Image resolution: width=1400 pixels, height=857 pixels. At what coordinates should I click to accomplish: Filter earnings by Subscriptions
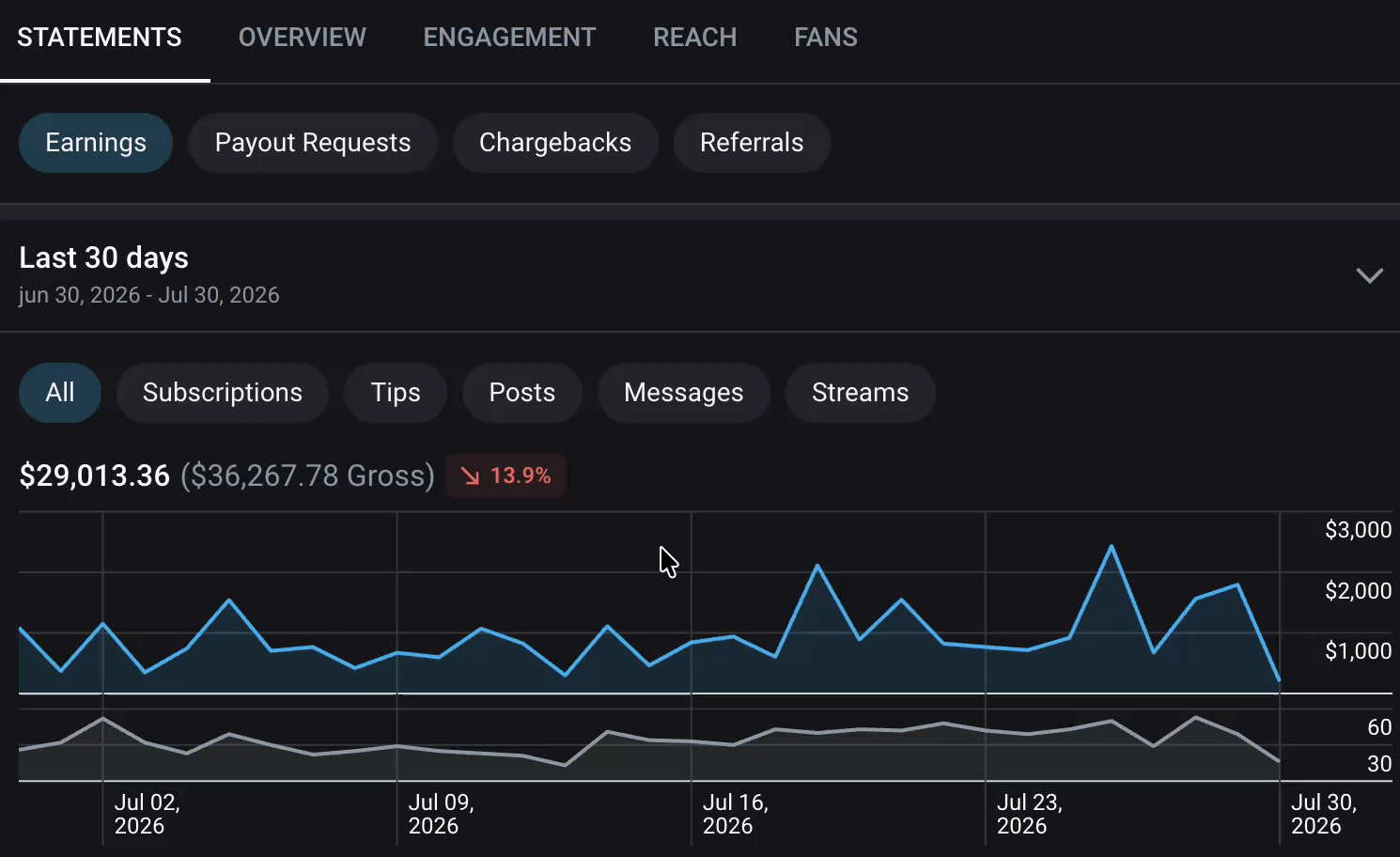(x=223, y=393)
